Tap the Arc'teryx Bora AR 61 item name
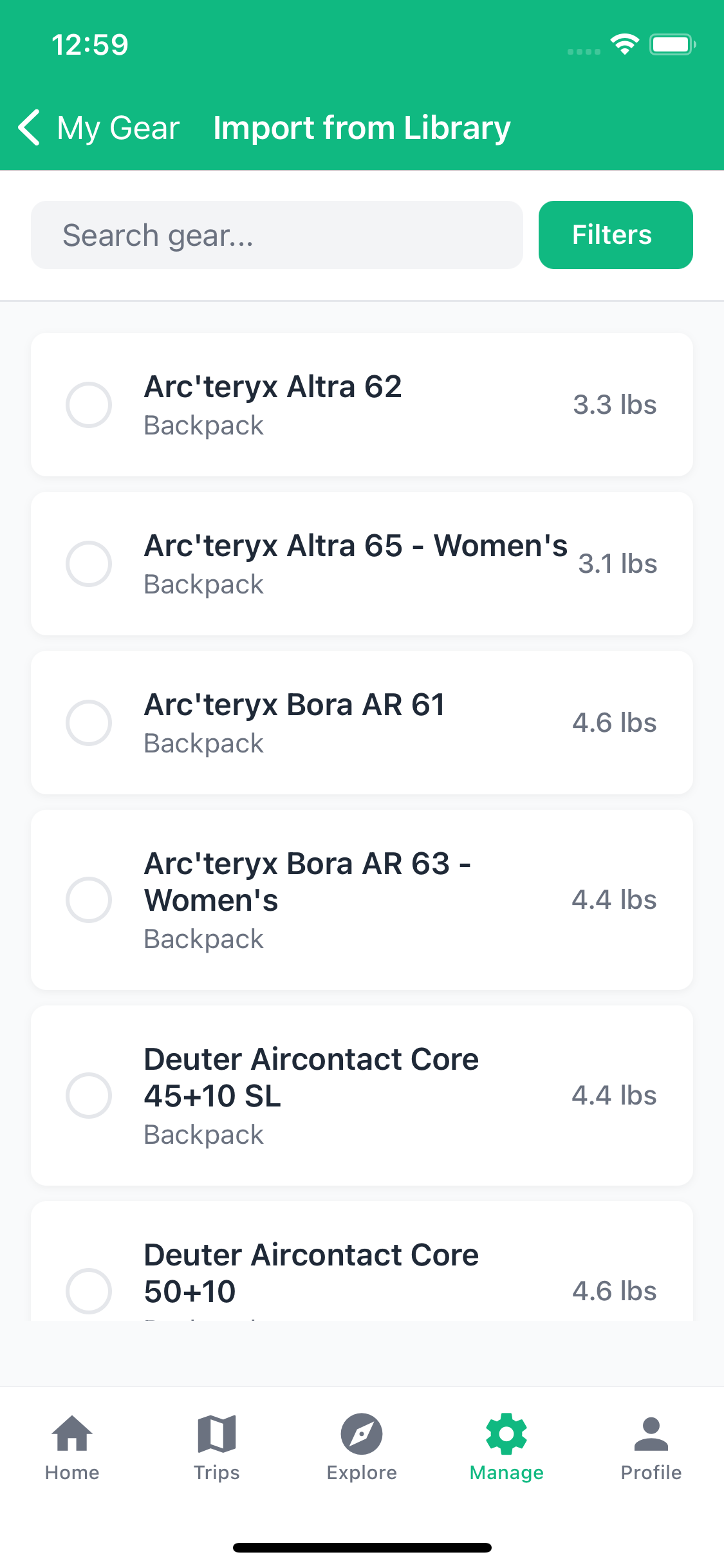Image resolution: width=724 pixels, height=1568 pixels. [294, 705]
